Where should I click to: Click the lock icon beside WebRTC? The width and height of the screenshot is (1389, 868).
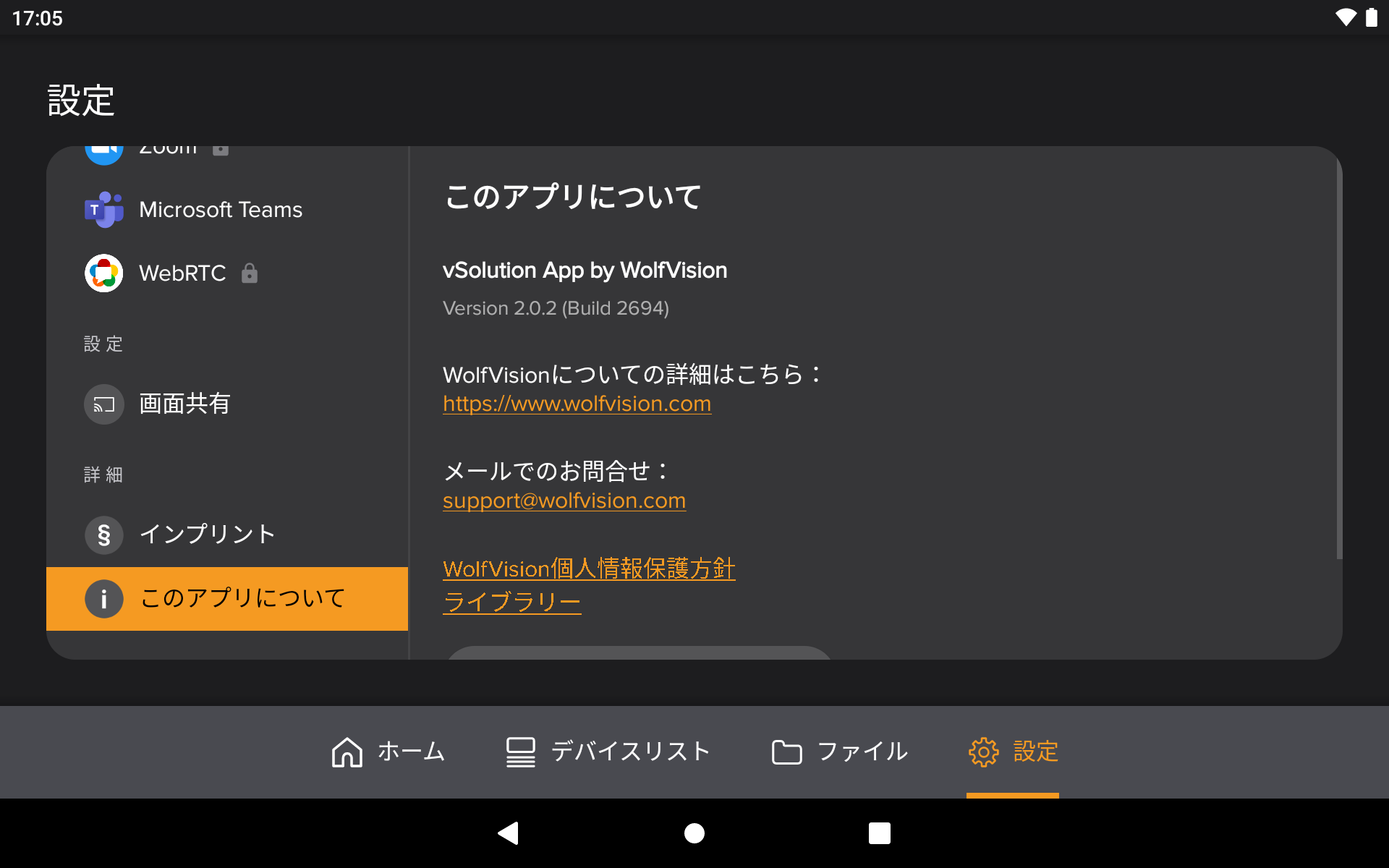point(250,273)
